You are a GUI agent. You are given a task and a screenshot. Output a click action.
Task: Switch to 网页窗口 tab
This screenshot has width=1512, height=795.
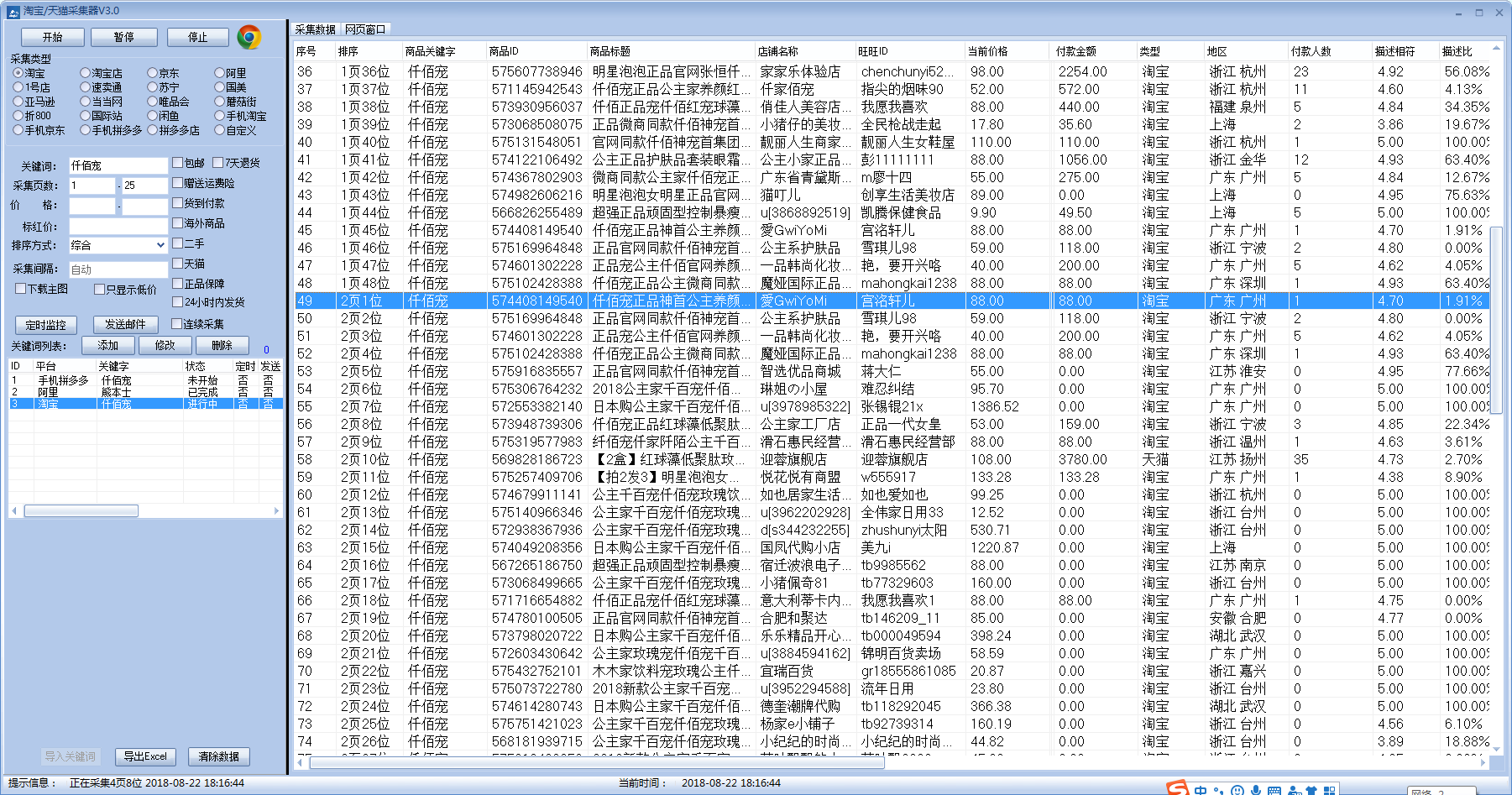click(x=365, y=29)
